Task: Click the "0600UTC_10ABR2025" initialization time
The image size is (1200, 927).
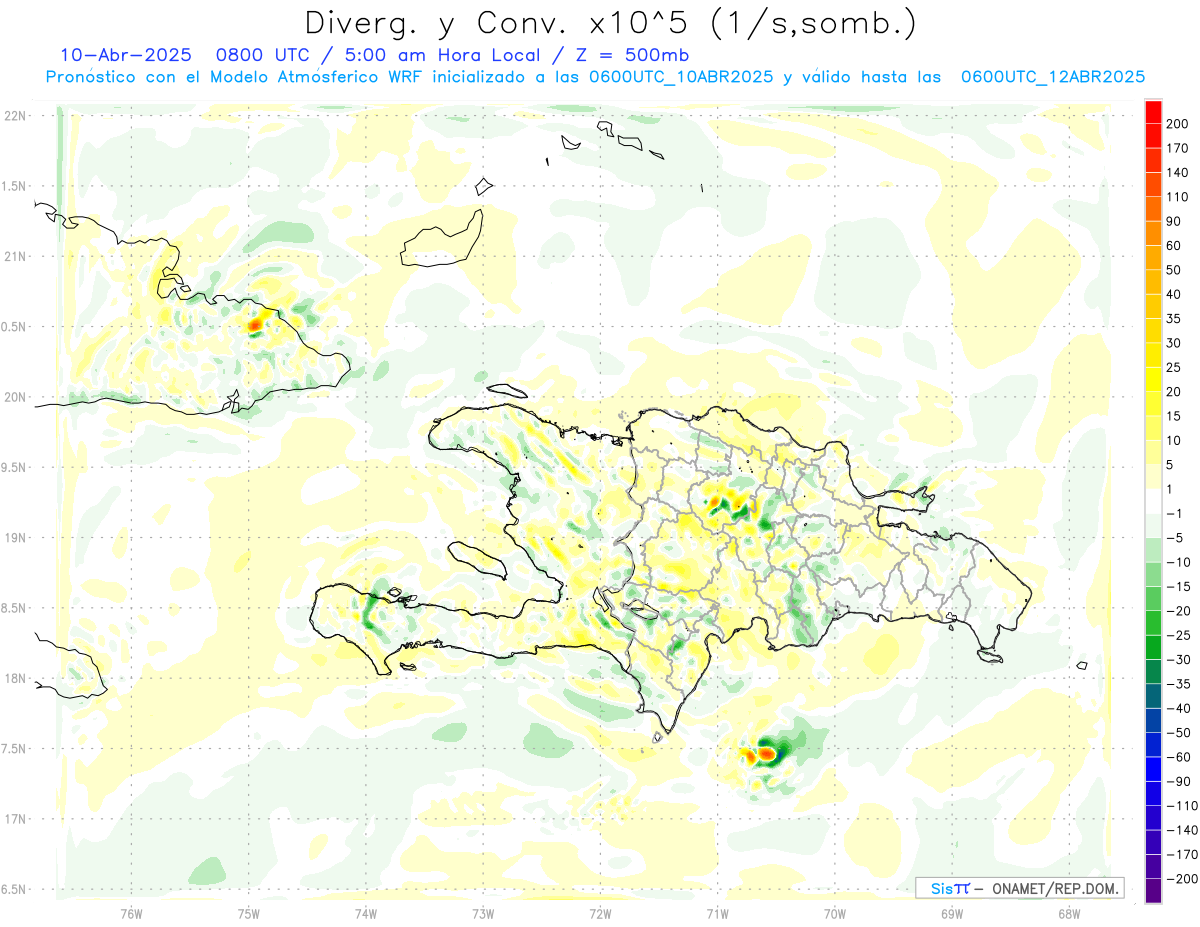Action: 680,77
